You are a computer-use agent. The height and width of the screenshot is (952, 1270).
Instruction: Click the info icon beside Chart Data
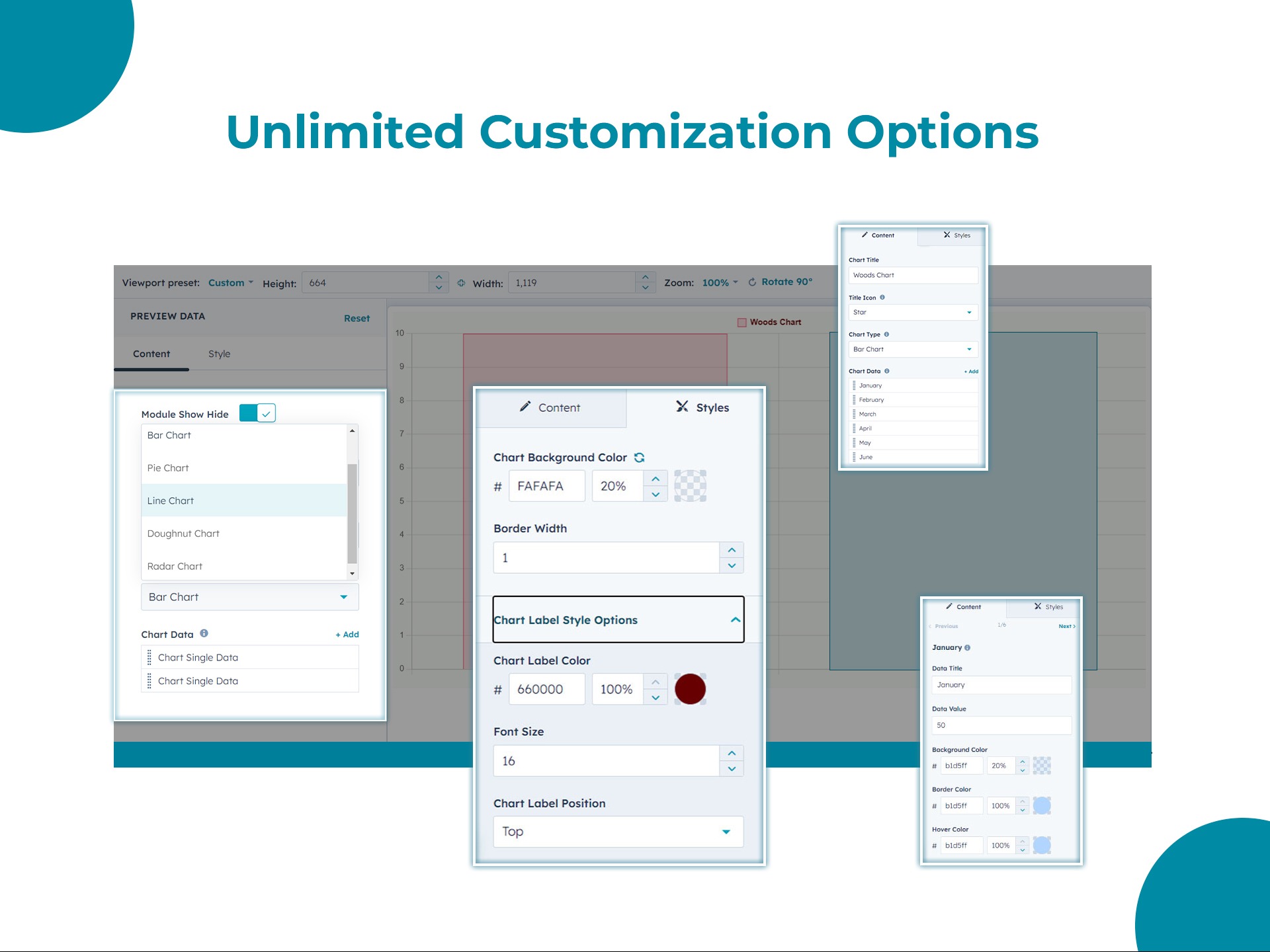(x=204, y=633)
